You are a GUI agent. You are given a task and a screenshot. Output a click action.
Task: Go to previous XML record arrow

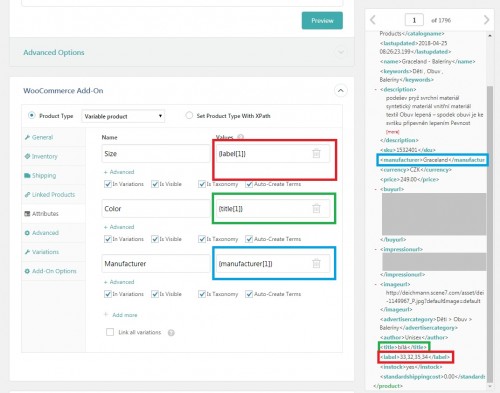tap(373, 20)
